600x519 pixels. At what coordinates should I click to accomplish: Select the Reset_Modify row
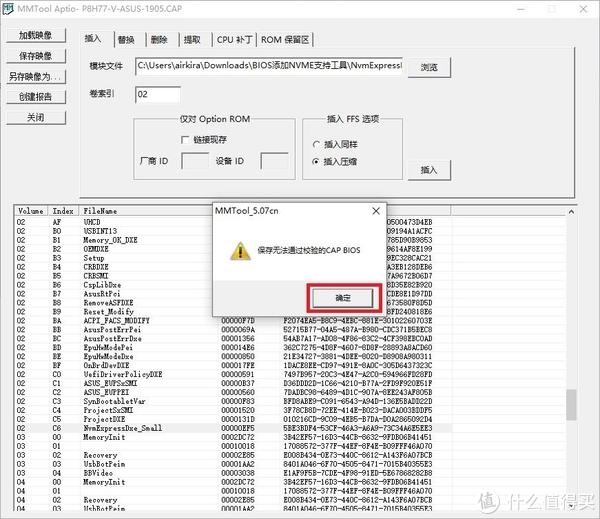(233, 312)
